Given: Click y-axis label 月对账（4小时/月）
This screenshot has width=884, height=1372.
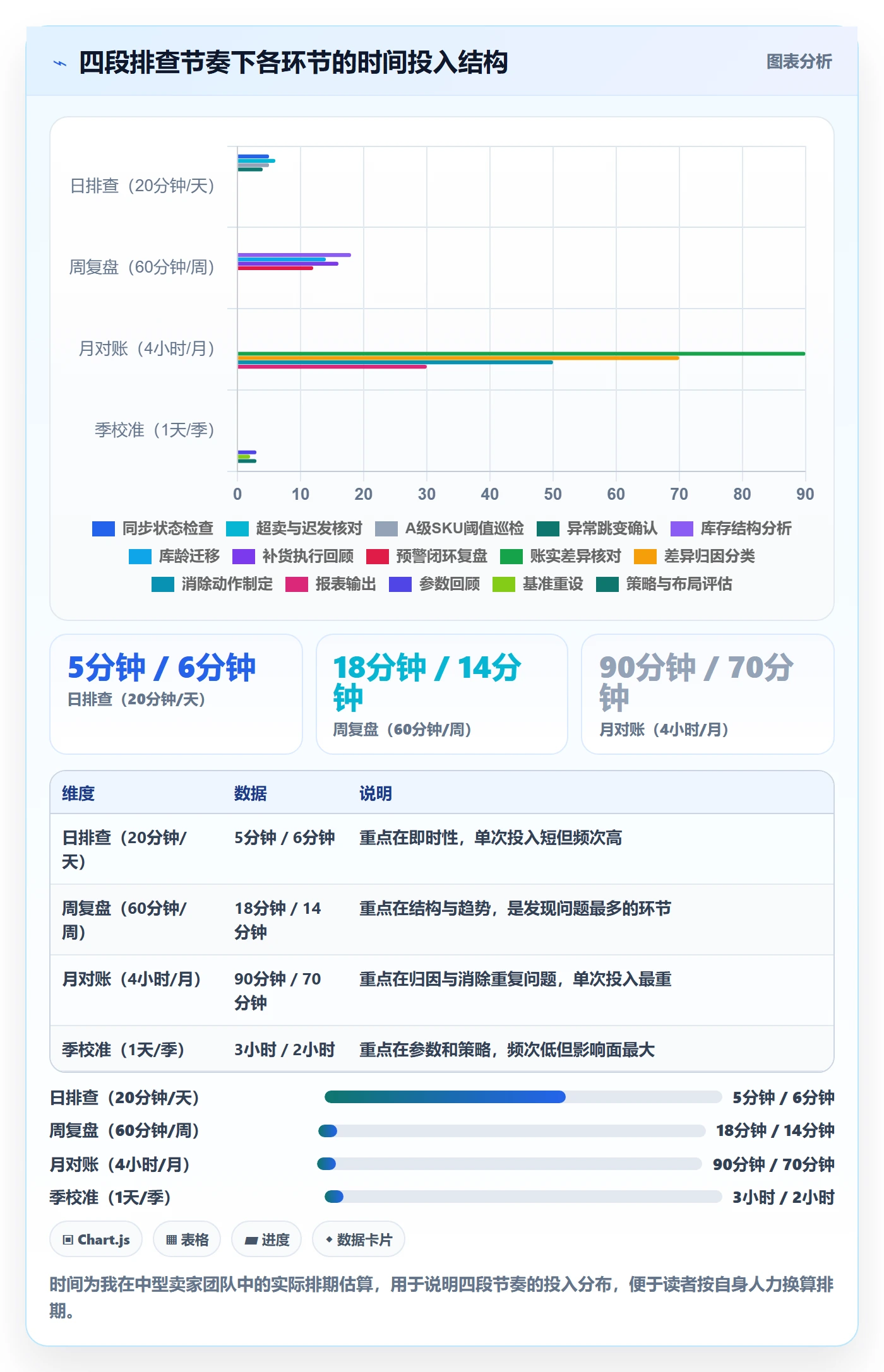Looking at the screenshot, I should click(146, 349).
